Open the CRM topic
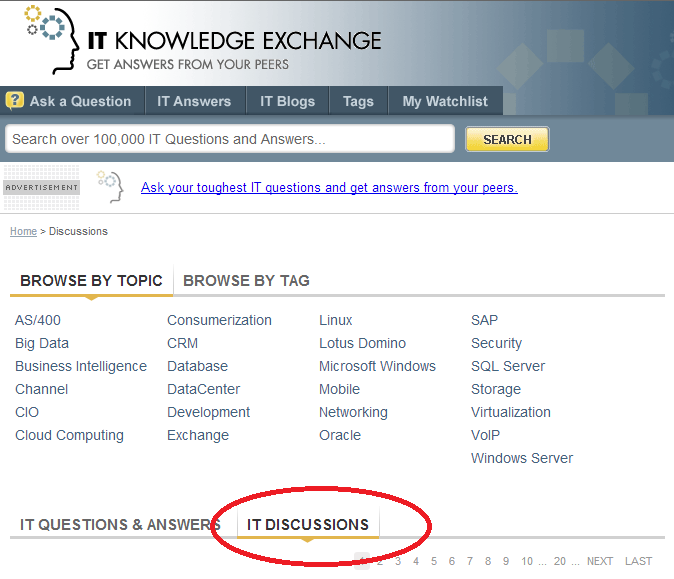The height and width of the screenshot is (579, 674). pyautogui.click(x=182, y=343)
